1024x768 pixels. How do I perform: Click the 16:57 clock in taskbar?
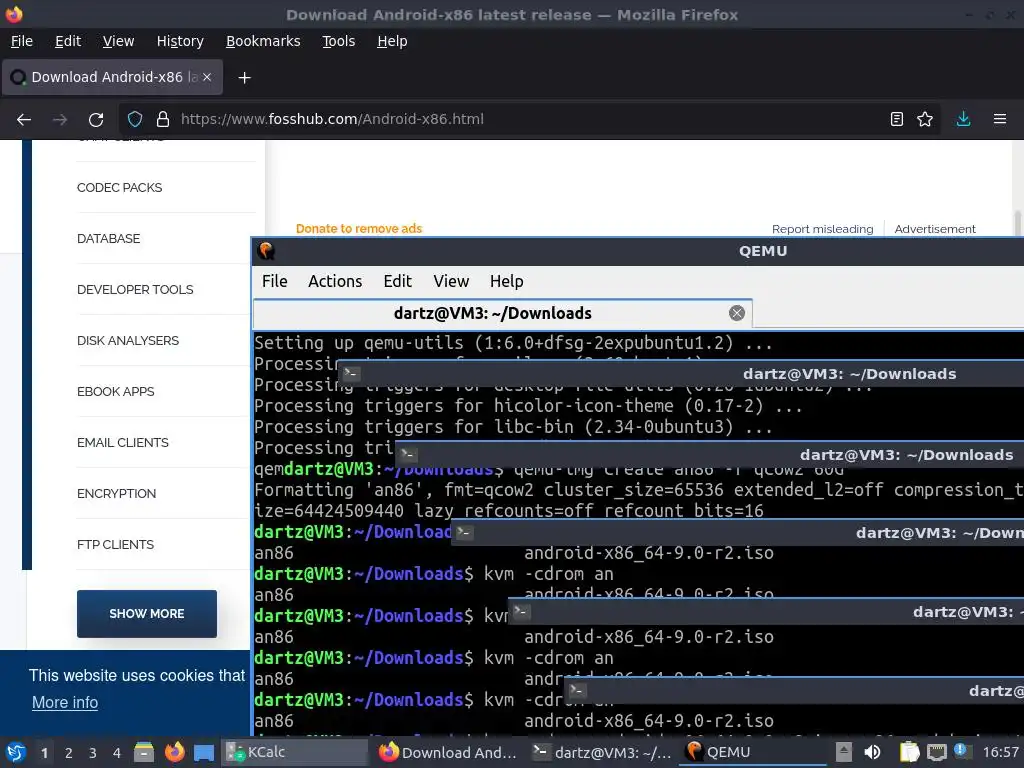pos(1000,753)
